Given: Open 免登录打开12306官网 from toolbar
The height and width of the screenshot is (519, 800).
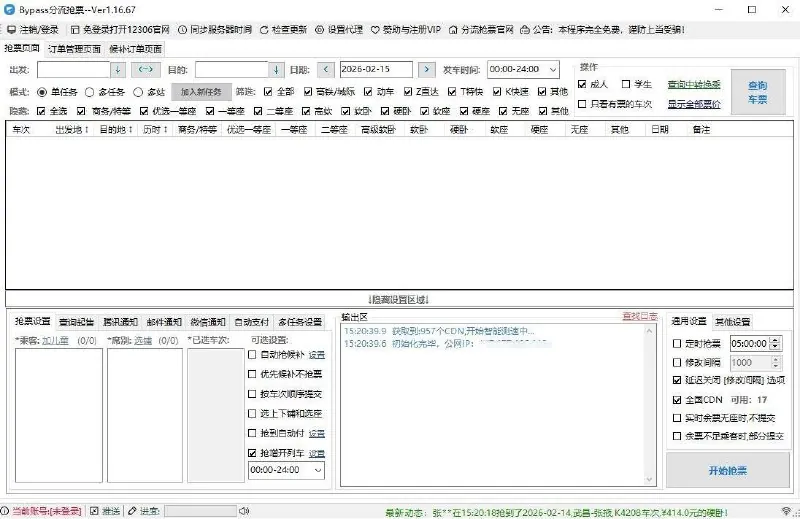Looking at the screenshot, I should coord(120,30).
